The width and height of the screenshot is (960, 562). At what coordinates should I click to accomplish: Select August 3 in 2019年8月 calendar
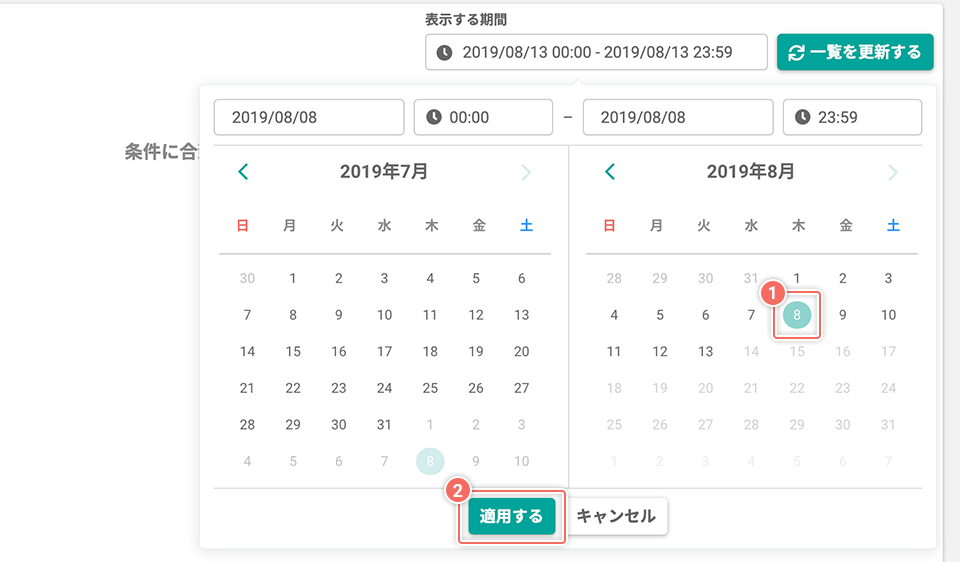[x=888, y=278]
